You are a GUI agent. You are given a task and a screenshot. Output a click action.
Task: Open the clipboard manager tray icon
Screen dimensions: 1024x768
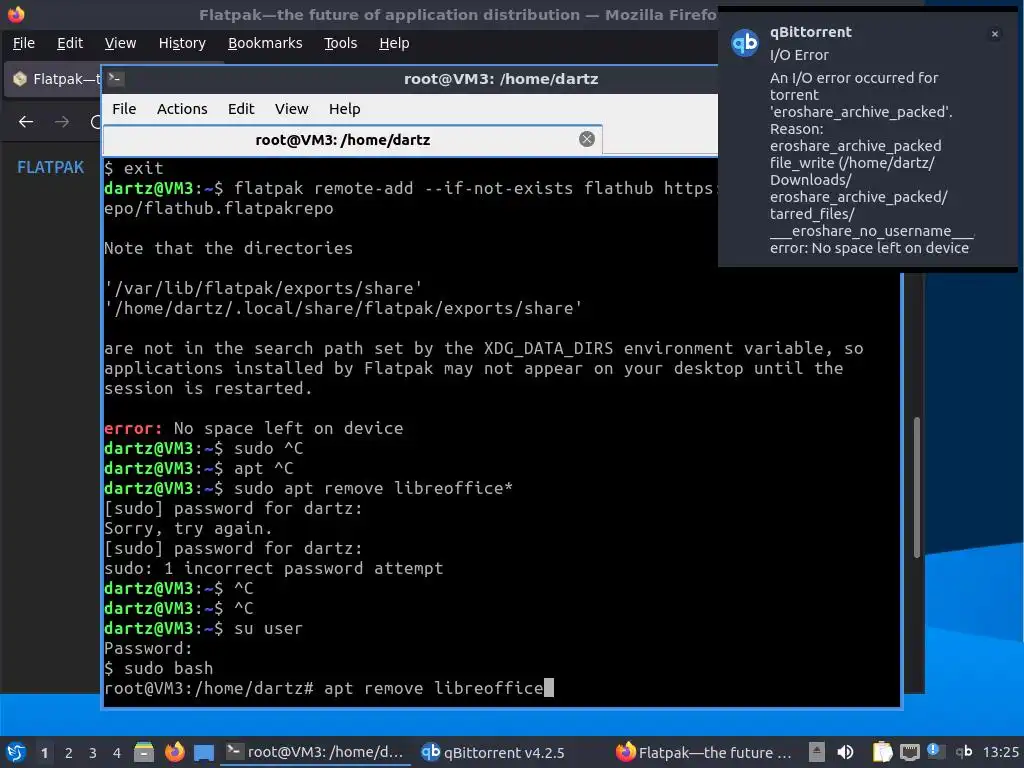[882, 752]
